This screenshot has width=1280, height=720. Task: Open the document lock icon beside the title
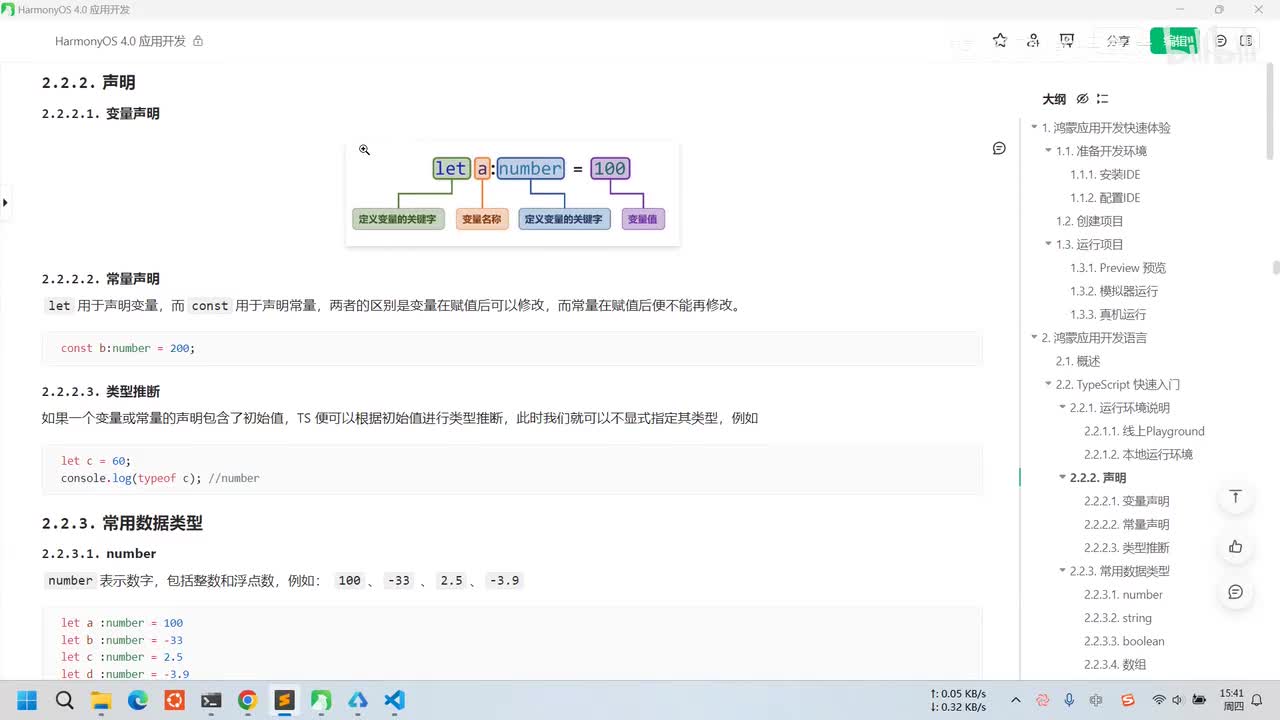(x=198, y=41)
